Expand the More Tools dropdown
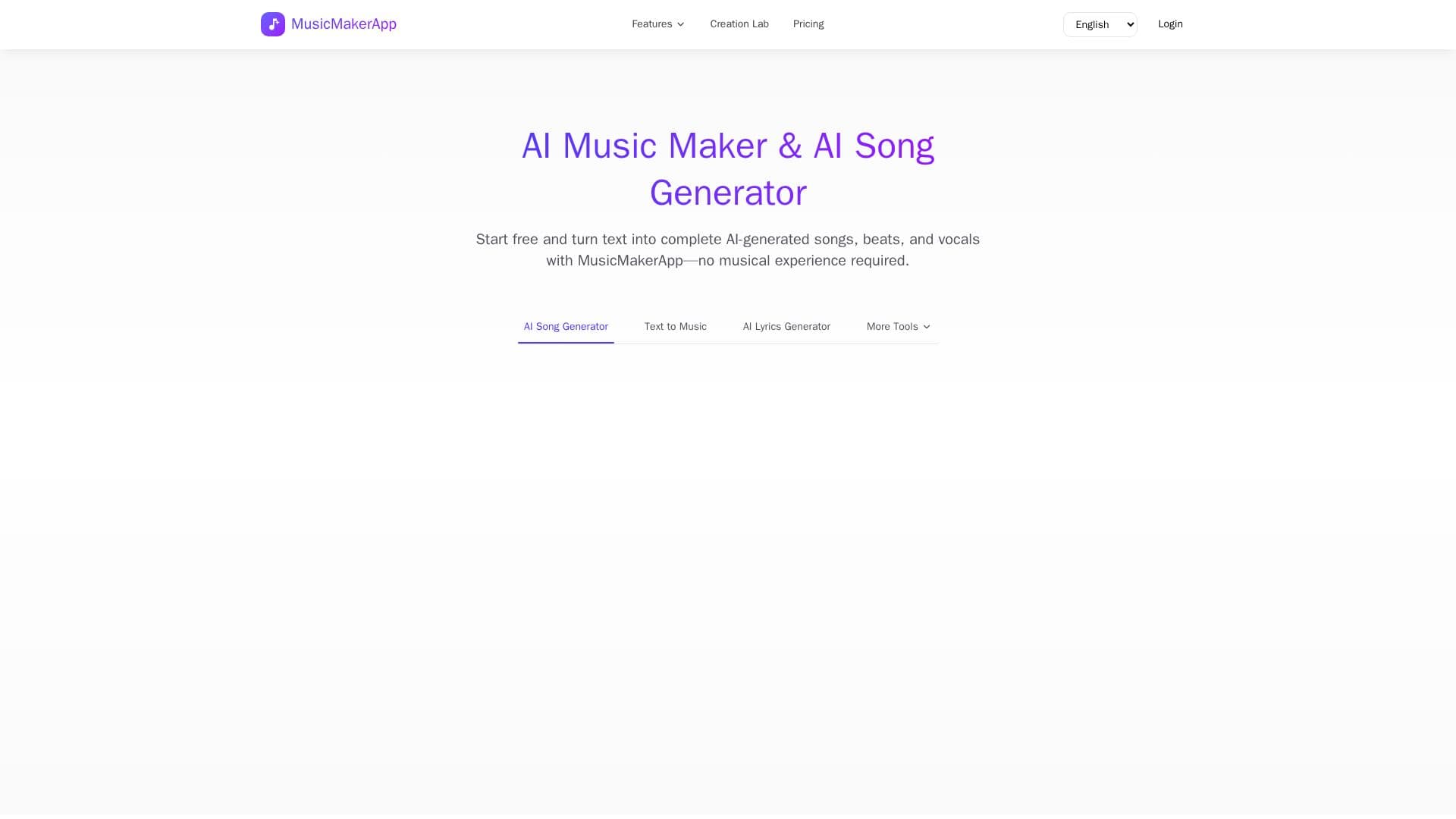 click(x=899, y=327)
